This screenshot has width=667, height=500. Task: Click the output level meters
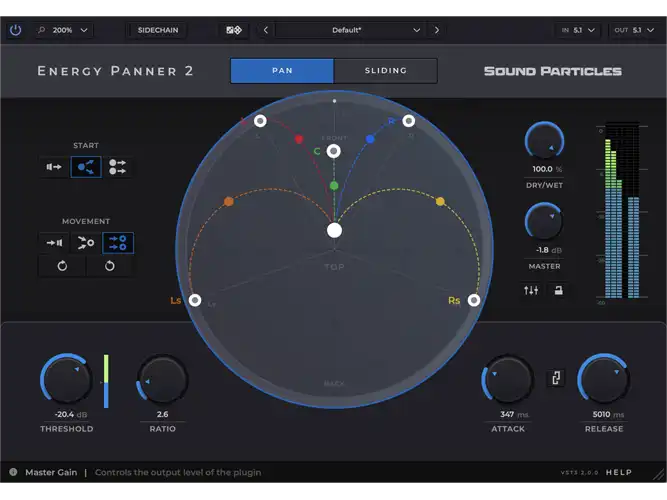(x=622, y=211)
